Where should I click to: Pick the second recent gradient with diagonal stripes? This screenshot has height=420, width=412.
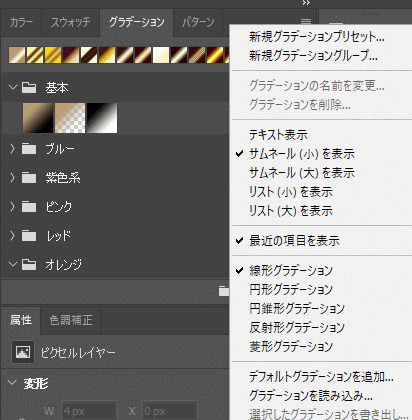(35, 55)
